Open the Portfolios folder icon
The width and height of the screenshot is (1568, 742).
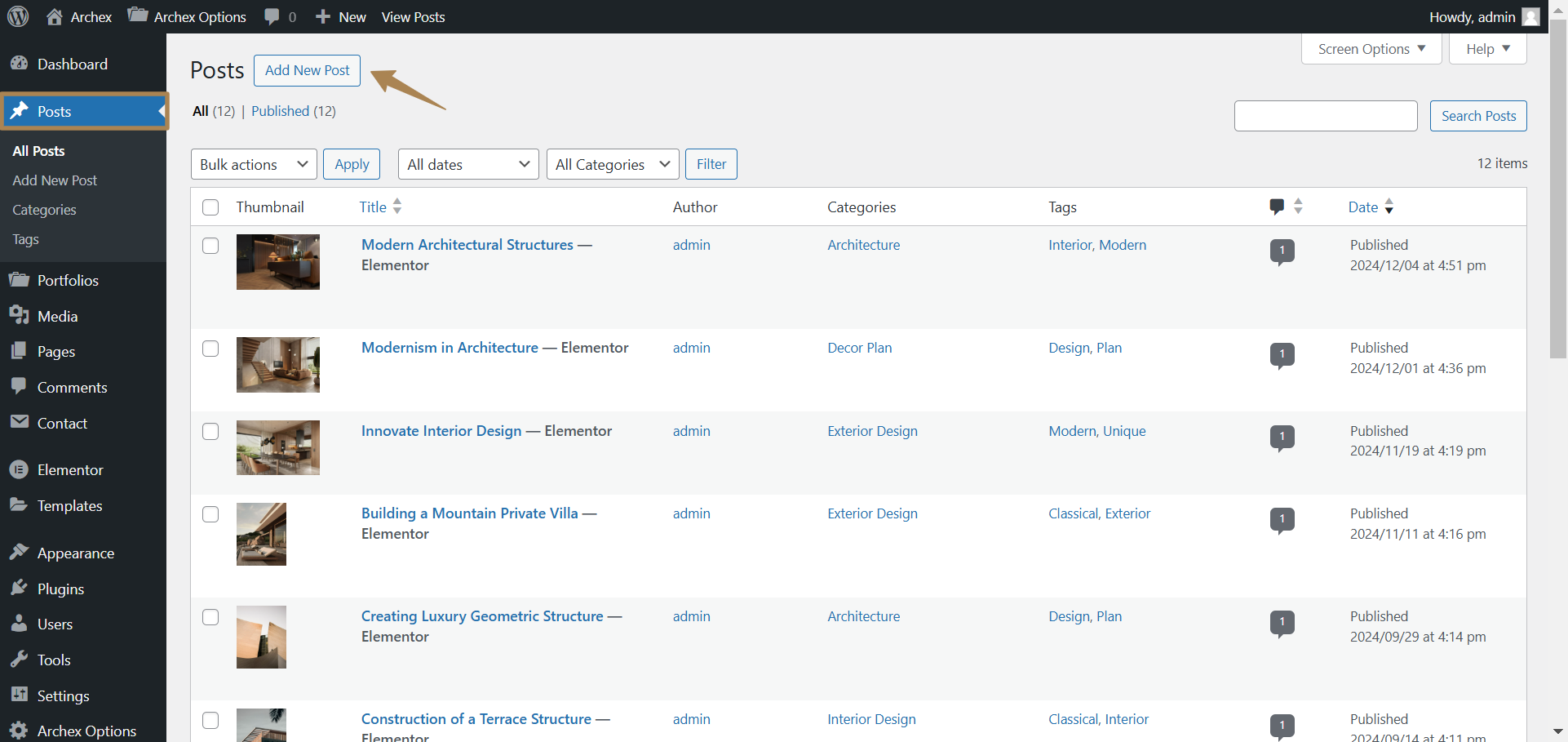point(20,280)
